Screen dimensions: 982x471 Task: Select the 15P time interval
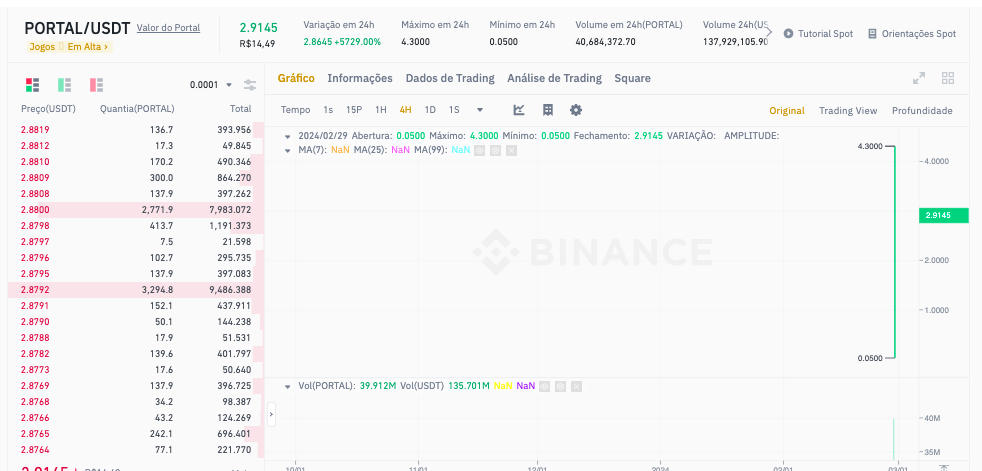[x=354, y=110]
